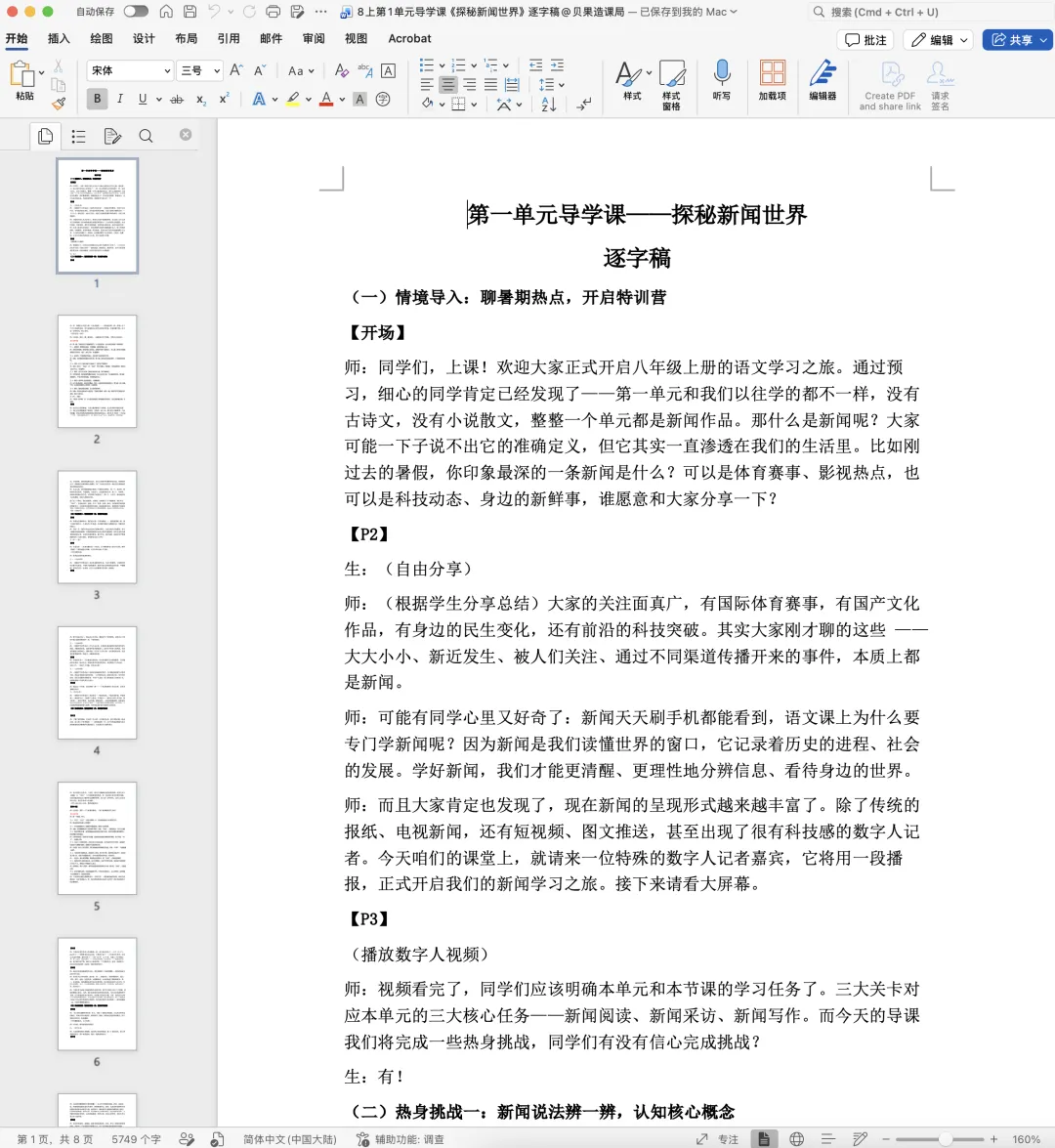
Task: Increase font size with the large A
Action: 235,70
